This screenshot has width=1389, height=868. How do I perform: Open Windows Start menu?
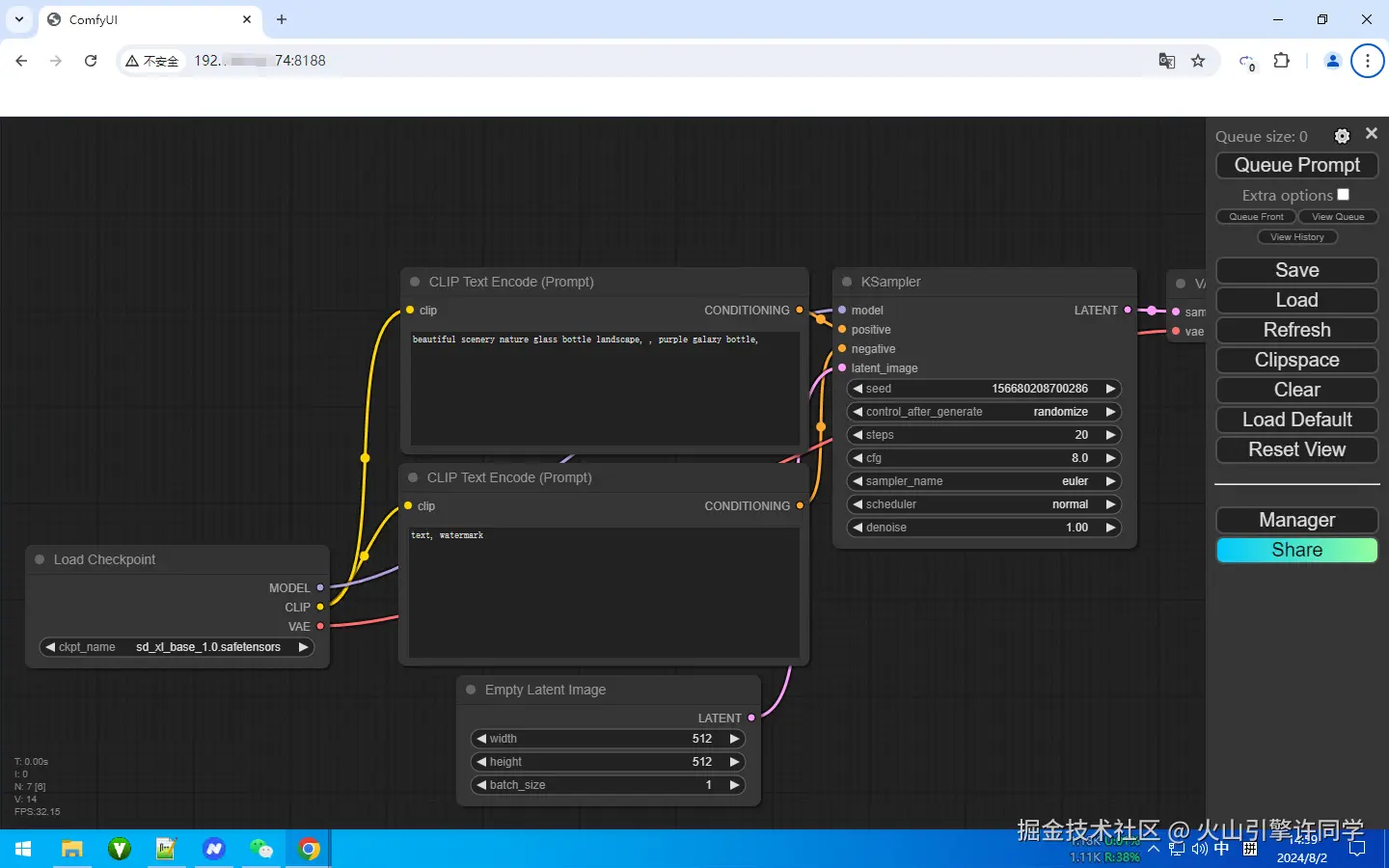point(23,849)
